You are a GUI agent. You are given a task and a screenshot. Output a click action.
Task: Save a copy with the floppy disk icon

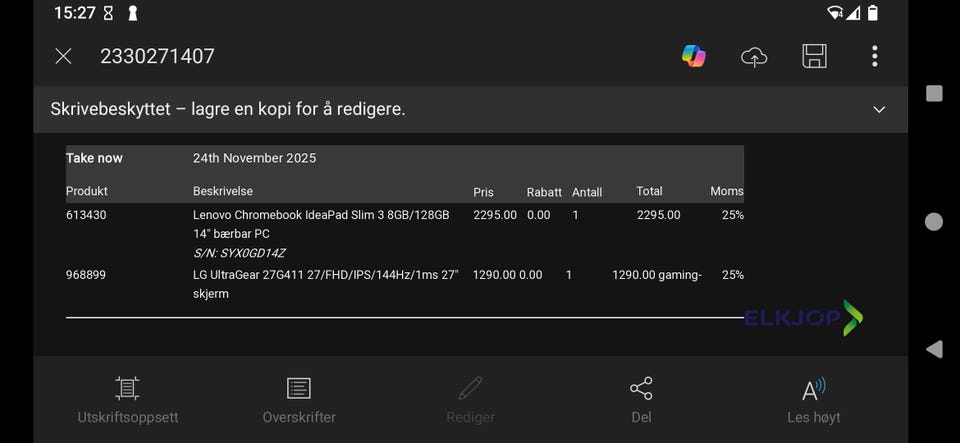[x=814, y=56]
